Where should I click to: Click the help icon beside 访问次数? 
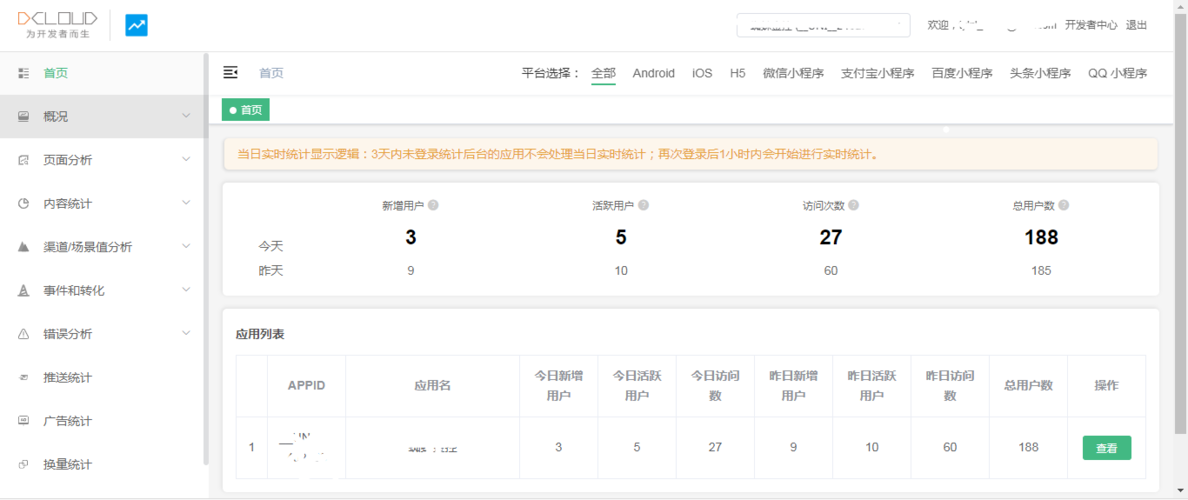click(x=853, y=205)
